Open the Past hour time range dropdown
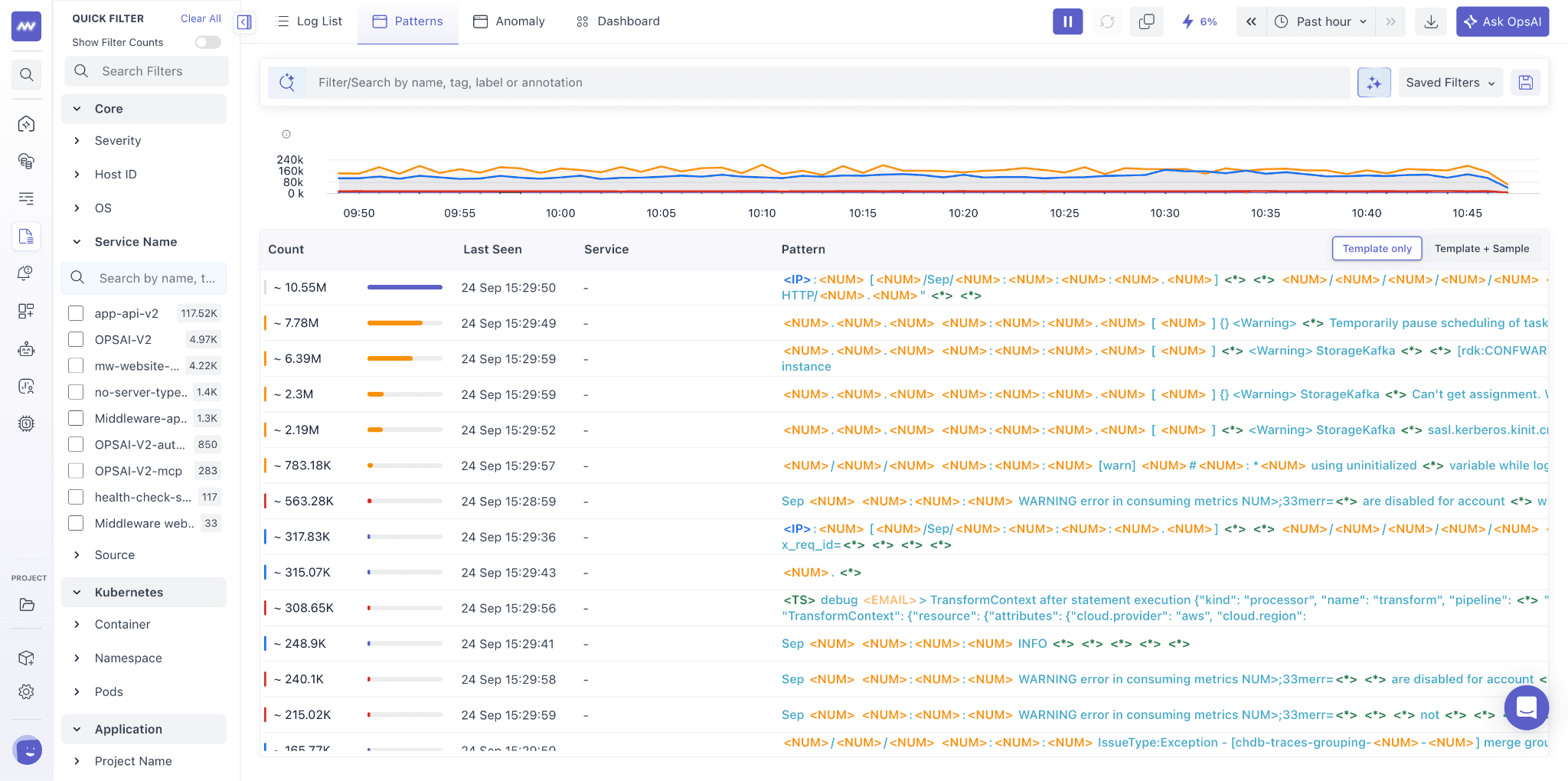This screenshot has height=781, width=1568. (x=1321, y=21)
